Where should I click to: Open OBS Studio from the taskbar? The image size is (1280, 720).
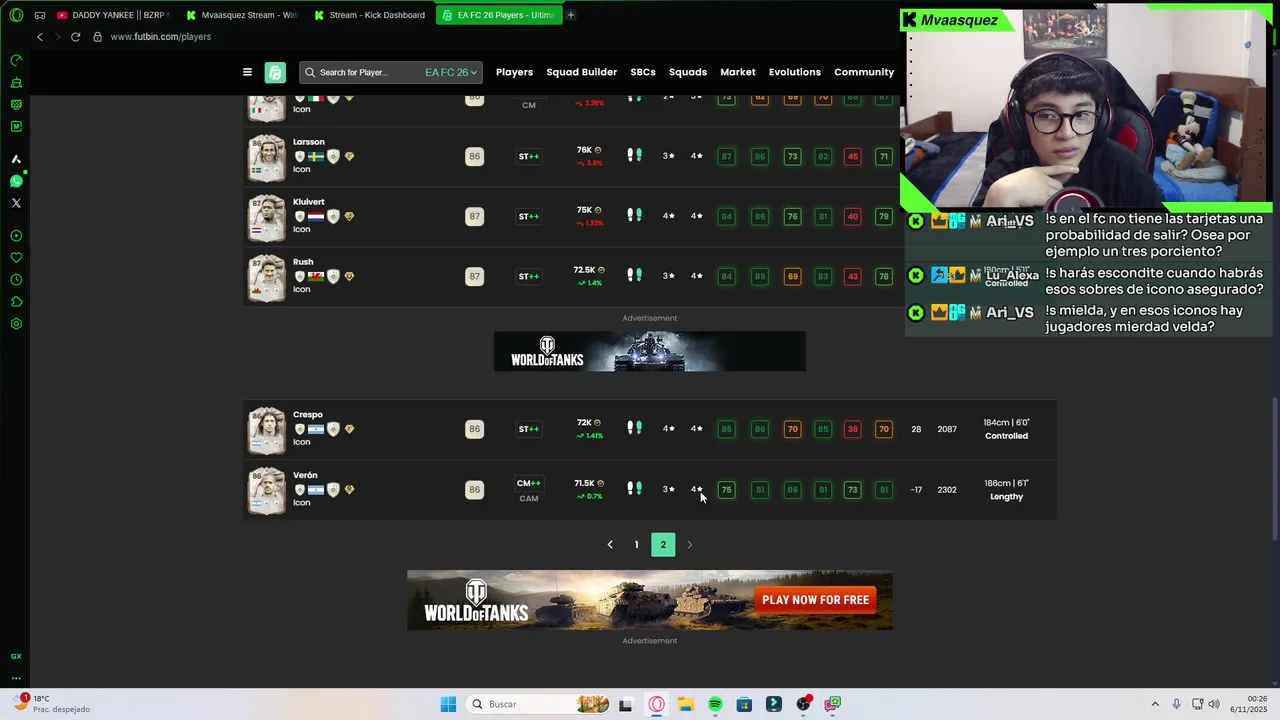tap(803, 704)
